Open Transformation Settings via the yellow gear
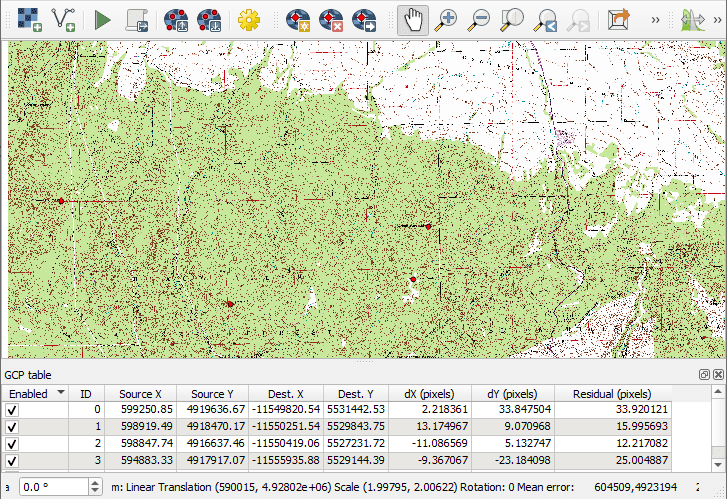This screenshot has height=499, width=727. pos(248,19)
